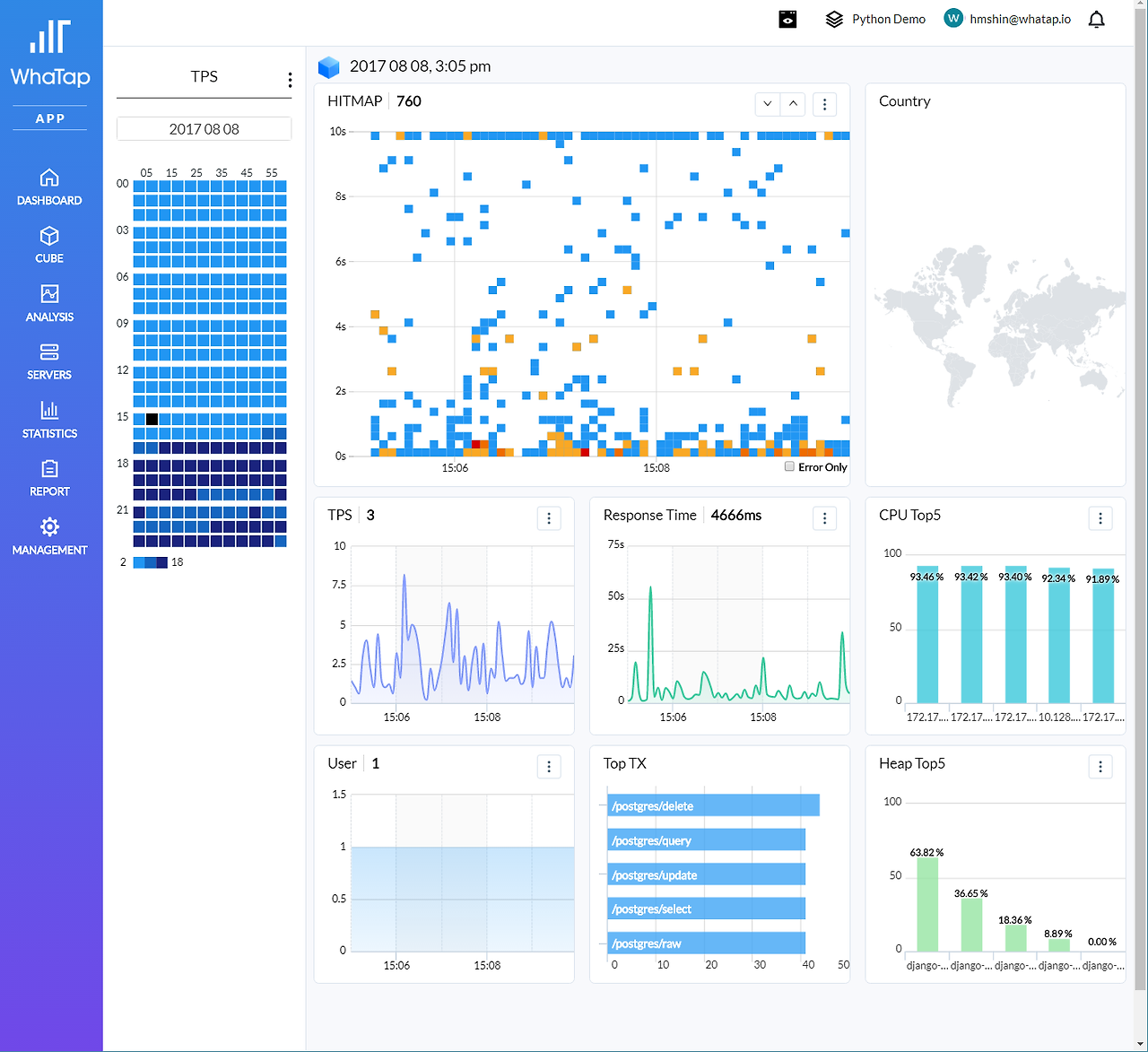Click the 2017 08 08 date field
The width and height of the screenshot is (1148, 1052).
point(204,129)
